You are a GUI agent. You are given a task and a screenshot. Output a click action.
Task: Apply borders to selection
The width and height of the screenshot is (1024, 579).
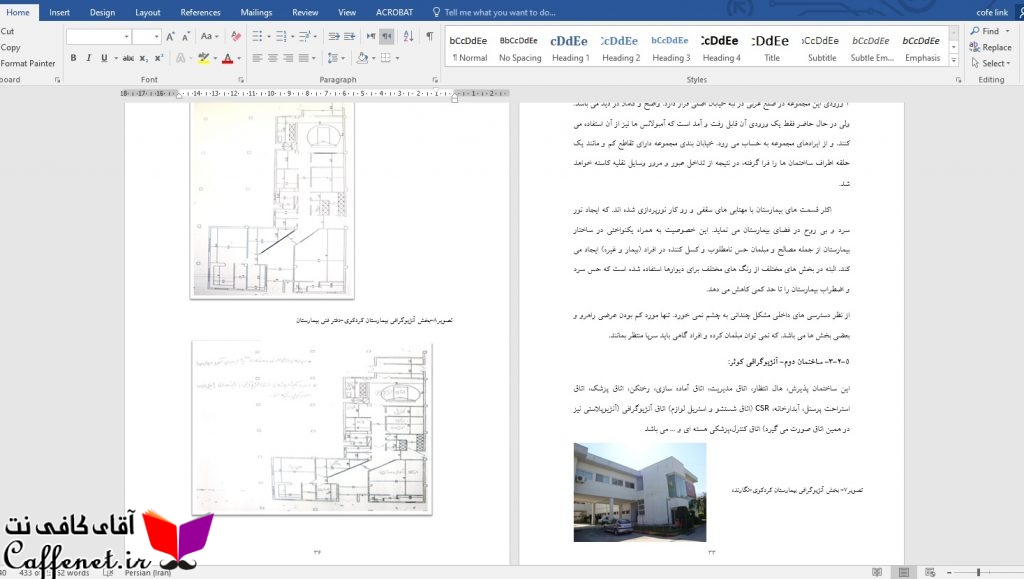tap(386, 58)
